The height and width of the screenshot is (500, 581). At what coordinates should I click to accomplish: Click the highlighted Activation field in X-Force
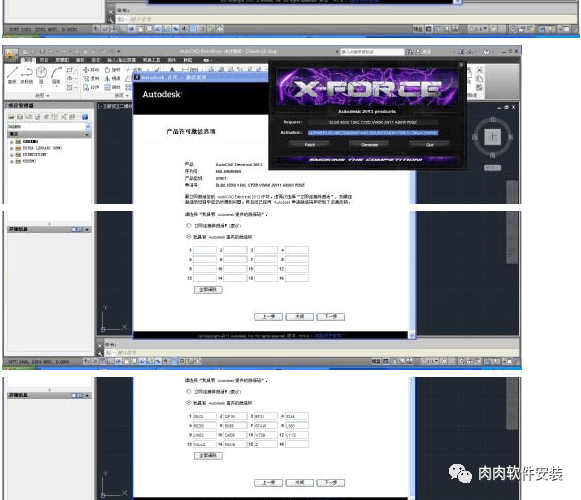(373, 132)
